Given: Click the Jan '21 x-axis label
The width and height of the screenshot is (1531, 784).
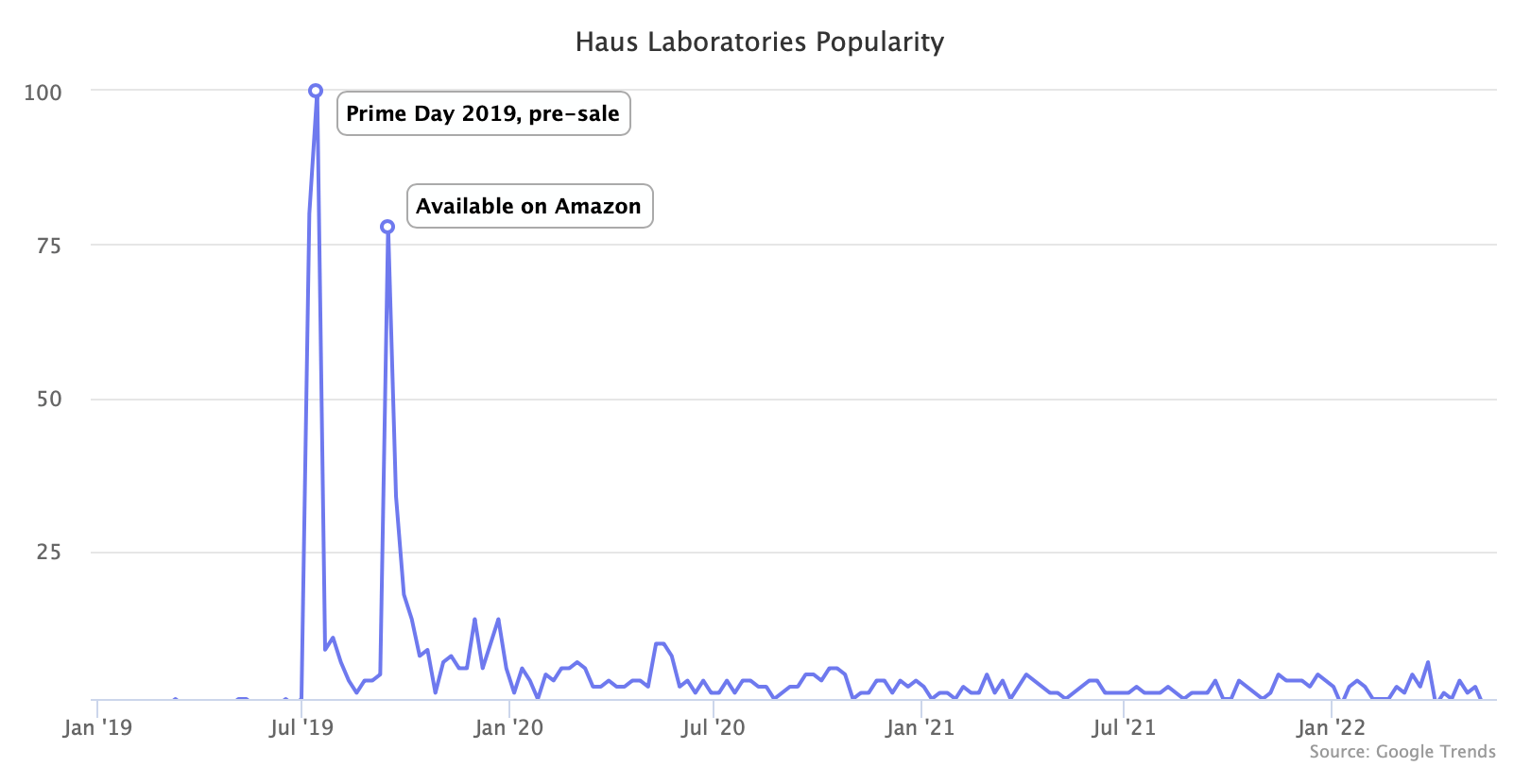Looking at the screenshot, I should [920, 727].
